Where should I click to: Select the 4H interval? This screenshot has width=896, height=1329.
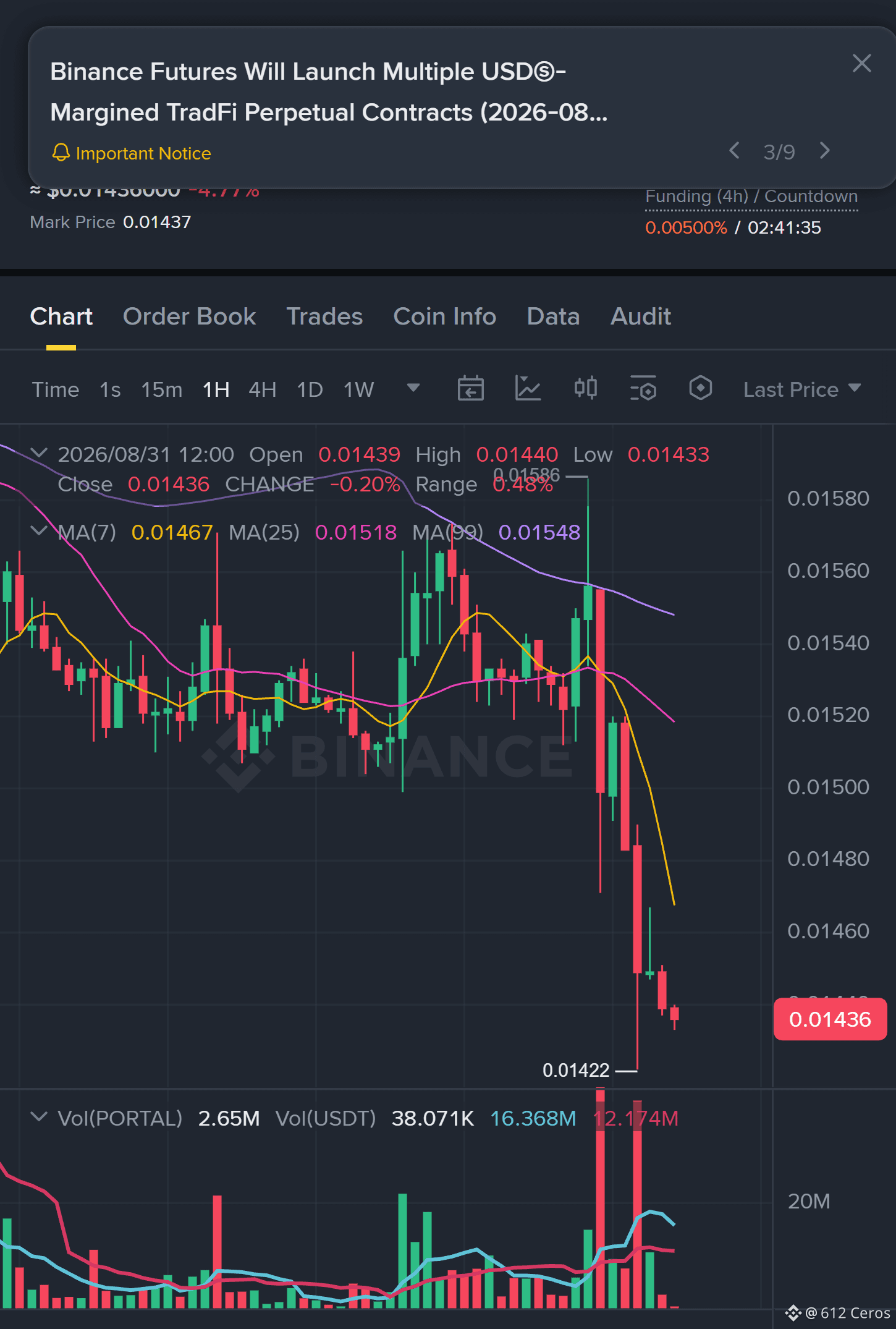pos(262,389)
